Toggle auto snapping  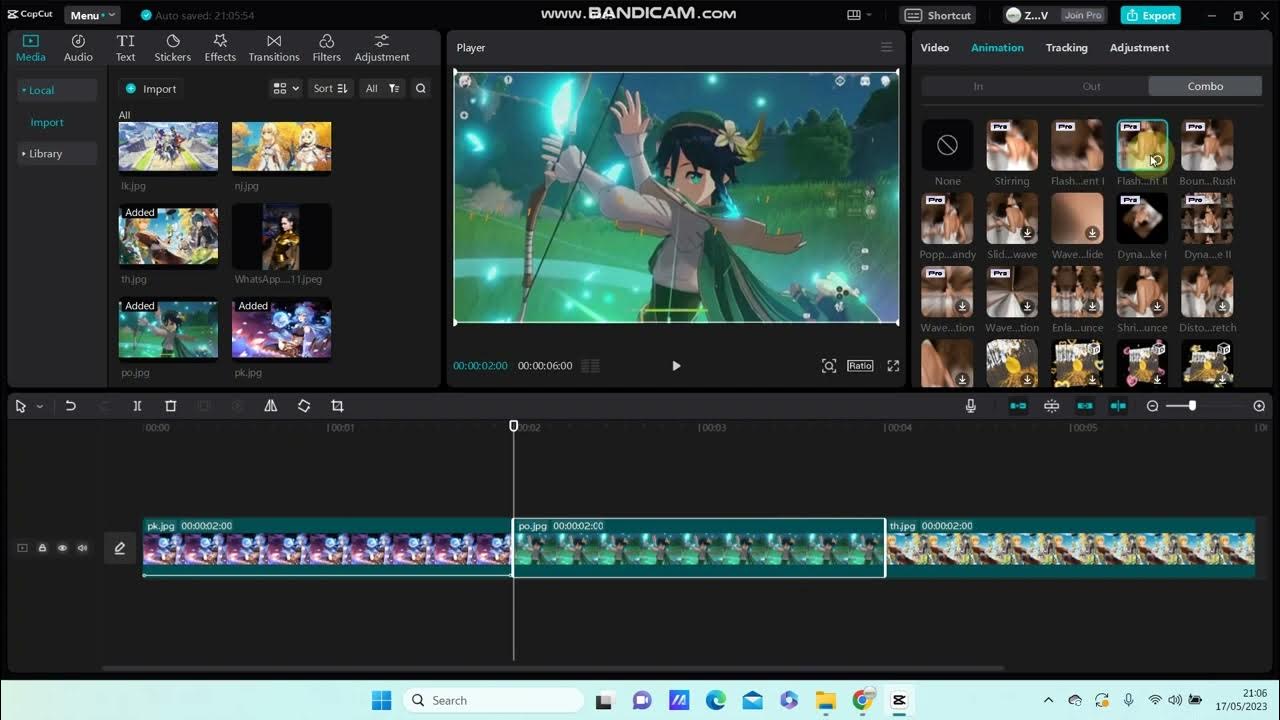1051,406
